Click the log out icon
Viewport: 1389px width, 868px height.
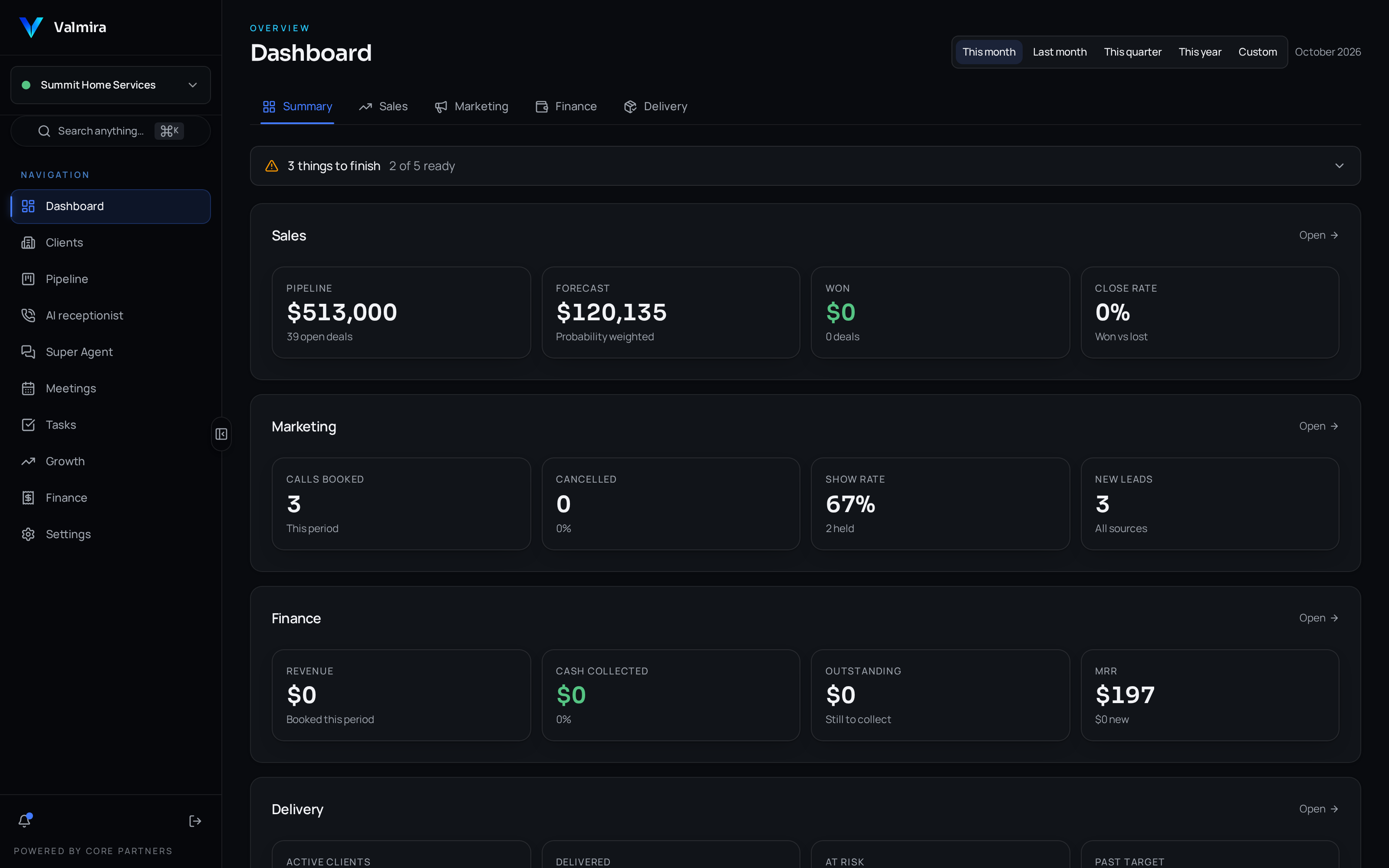point(195,821)
